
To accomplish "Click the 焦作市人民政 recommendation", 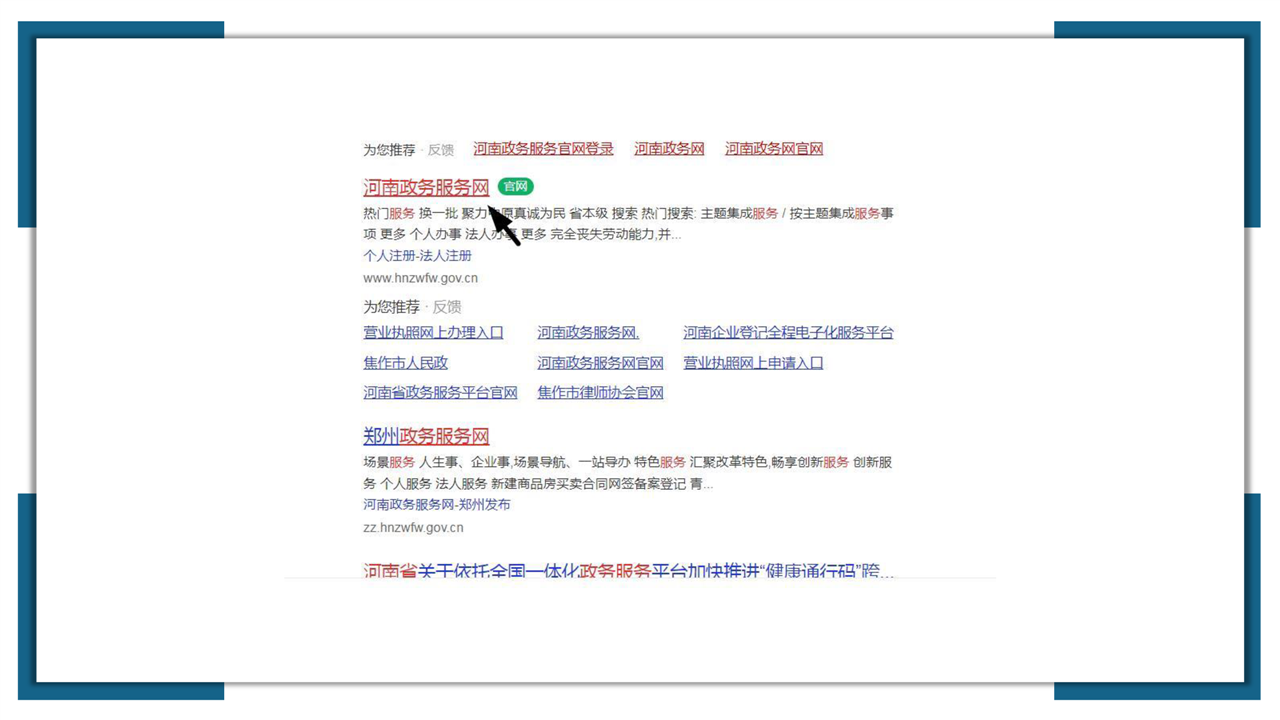I will 405,363.
